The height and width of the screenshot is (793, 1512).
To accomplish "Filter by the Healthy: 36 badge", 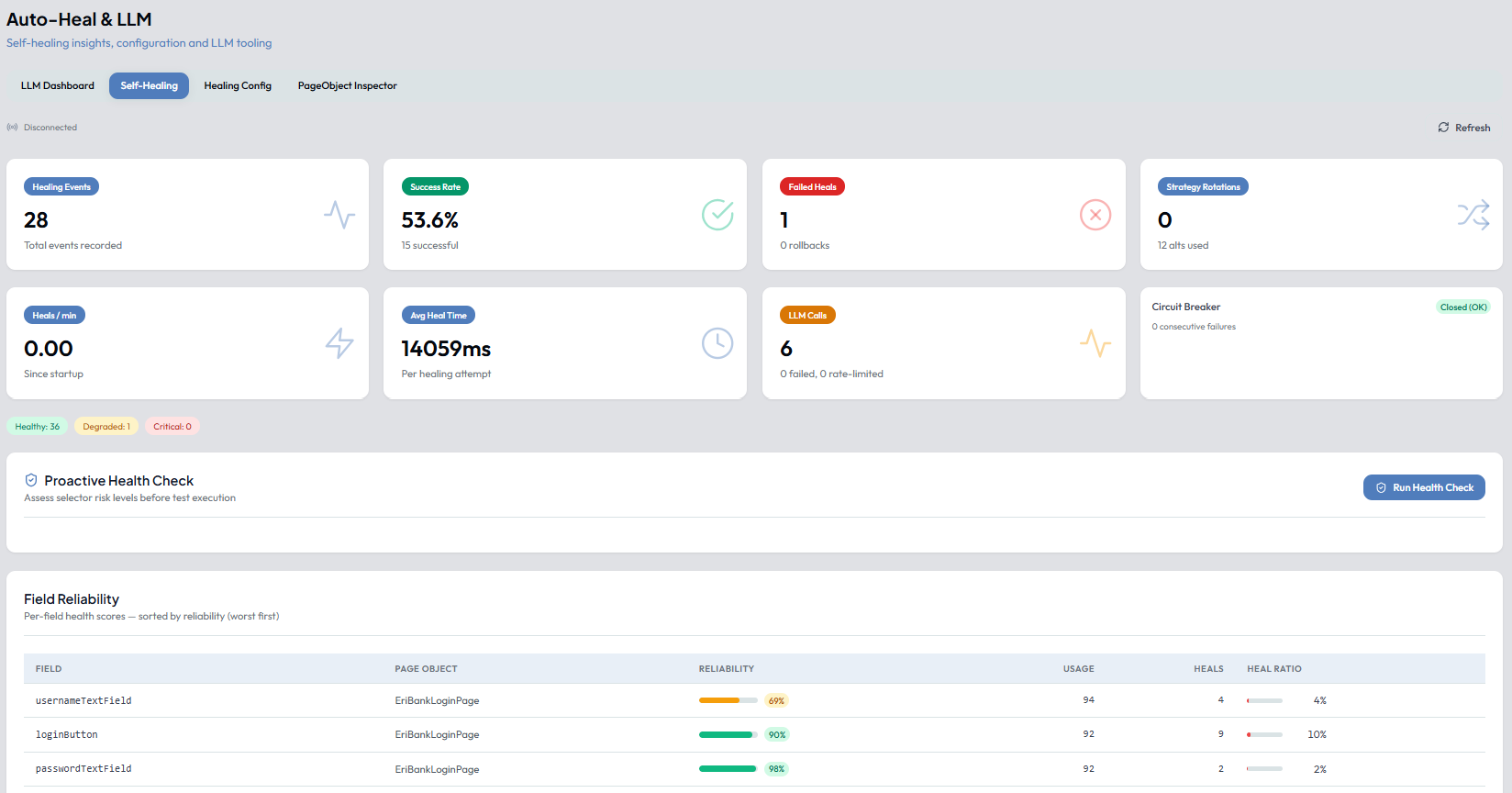I will 38,426.
